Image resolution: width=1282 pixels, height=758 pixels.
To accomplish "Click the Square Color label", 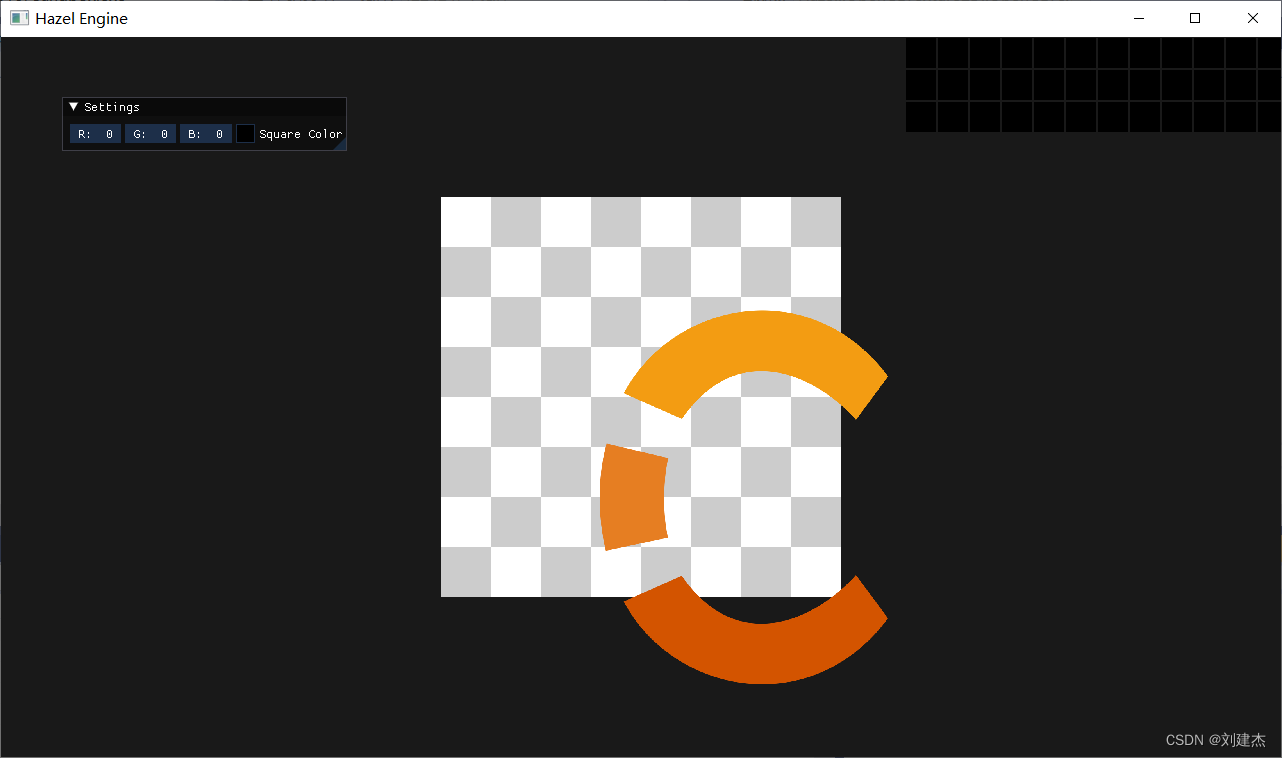I will (300, 134).
